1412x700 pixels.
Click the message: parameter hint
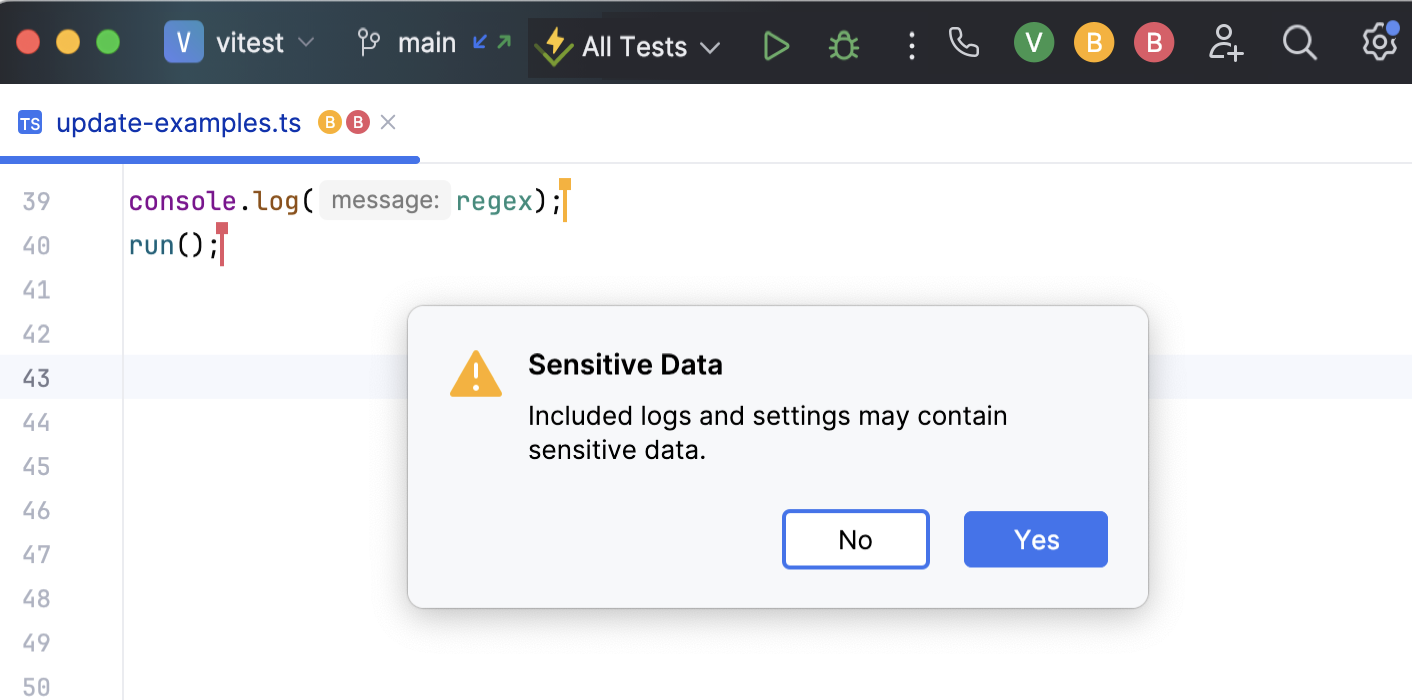pyautogui.click(x=385, y=201)
